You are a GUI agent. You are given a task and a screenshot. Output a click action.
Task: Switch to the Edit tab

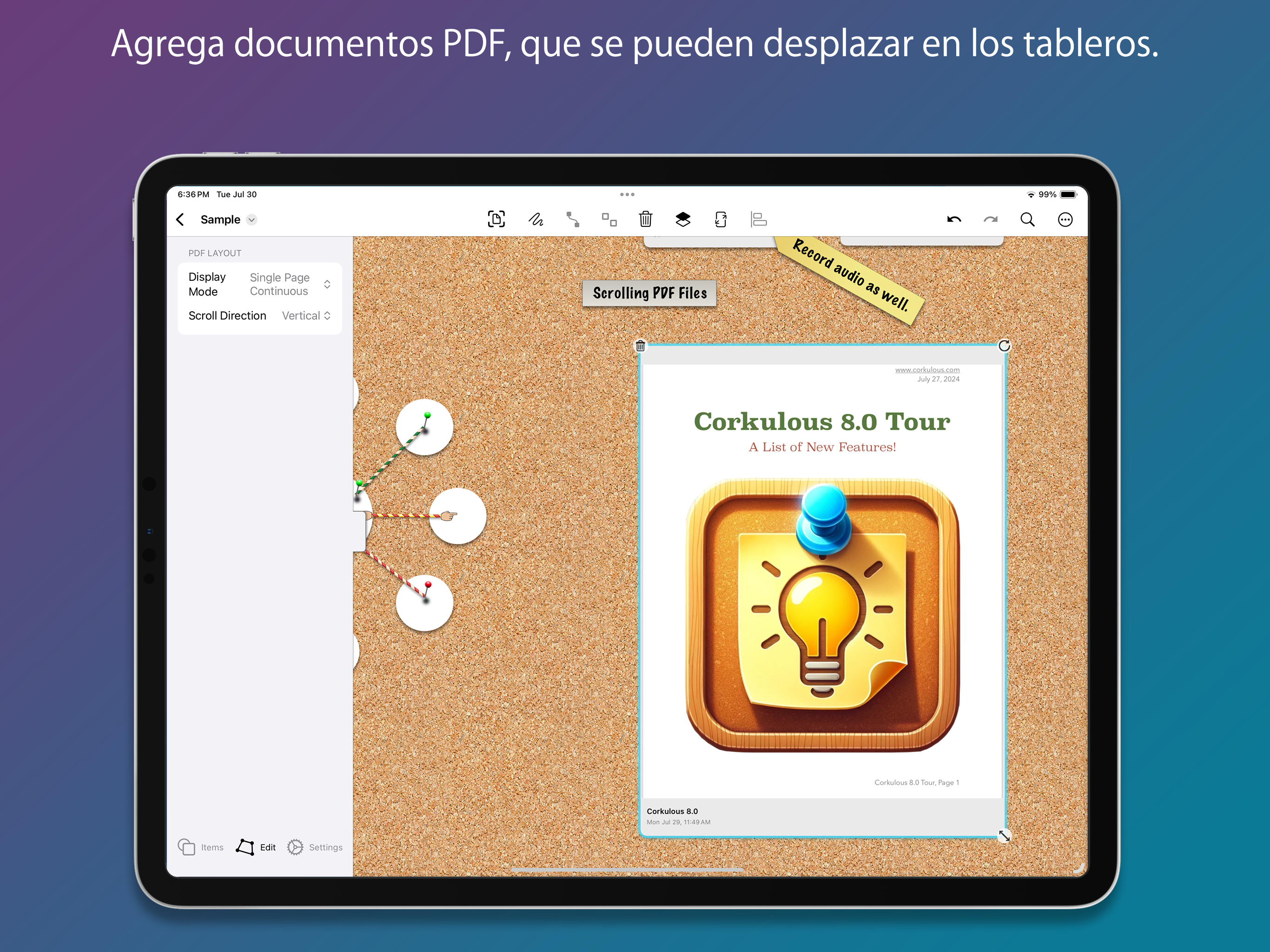click(x=256, y=847)
